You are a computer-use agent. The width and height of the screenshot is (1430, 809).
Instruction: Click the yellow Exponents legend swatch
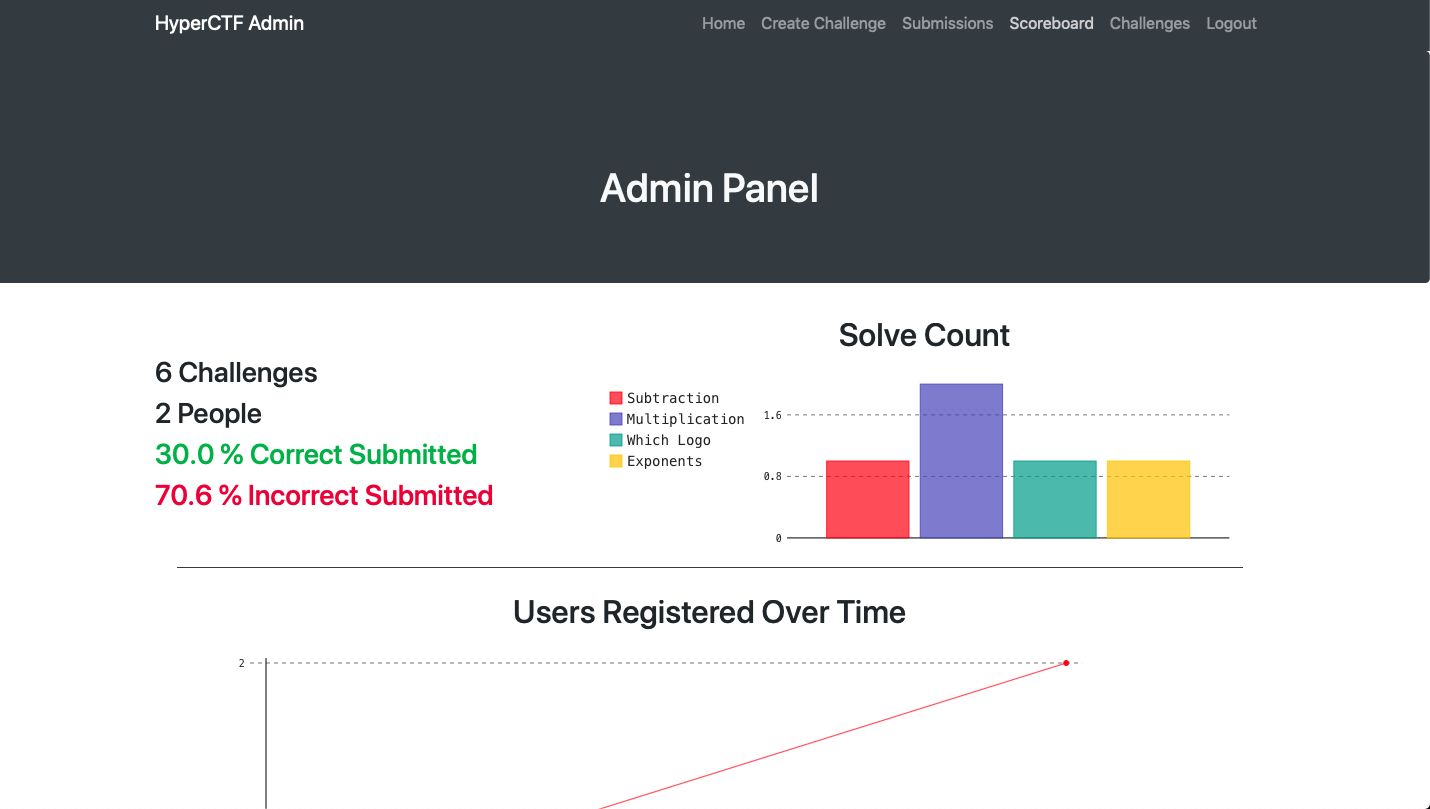point(616,461)
